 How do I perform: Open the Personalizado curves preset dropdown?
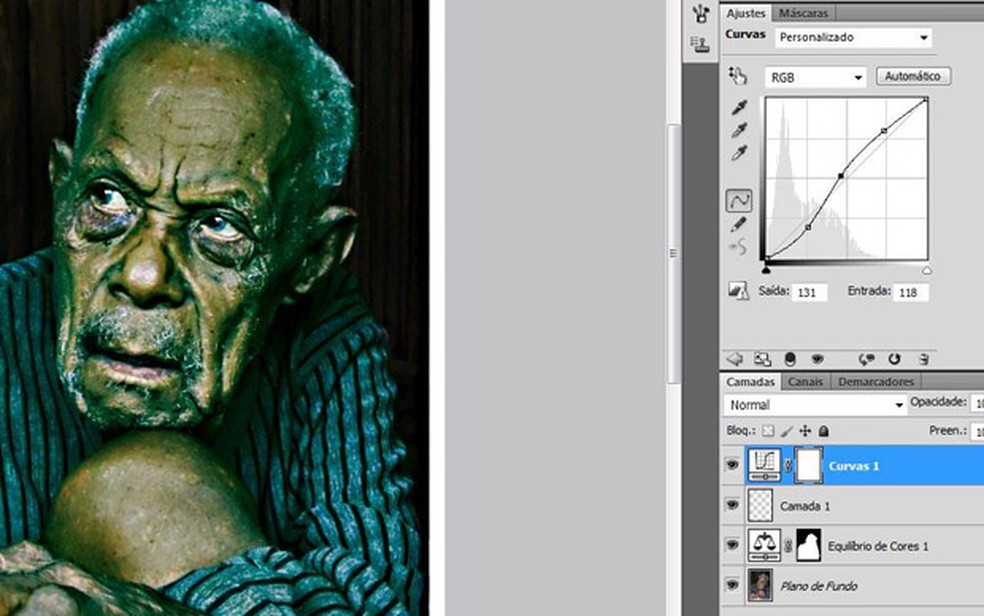tap(853, 38)
